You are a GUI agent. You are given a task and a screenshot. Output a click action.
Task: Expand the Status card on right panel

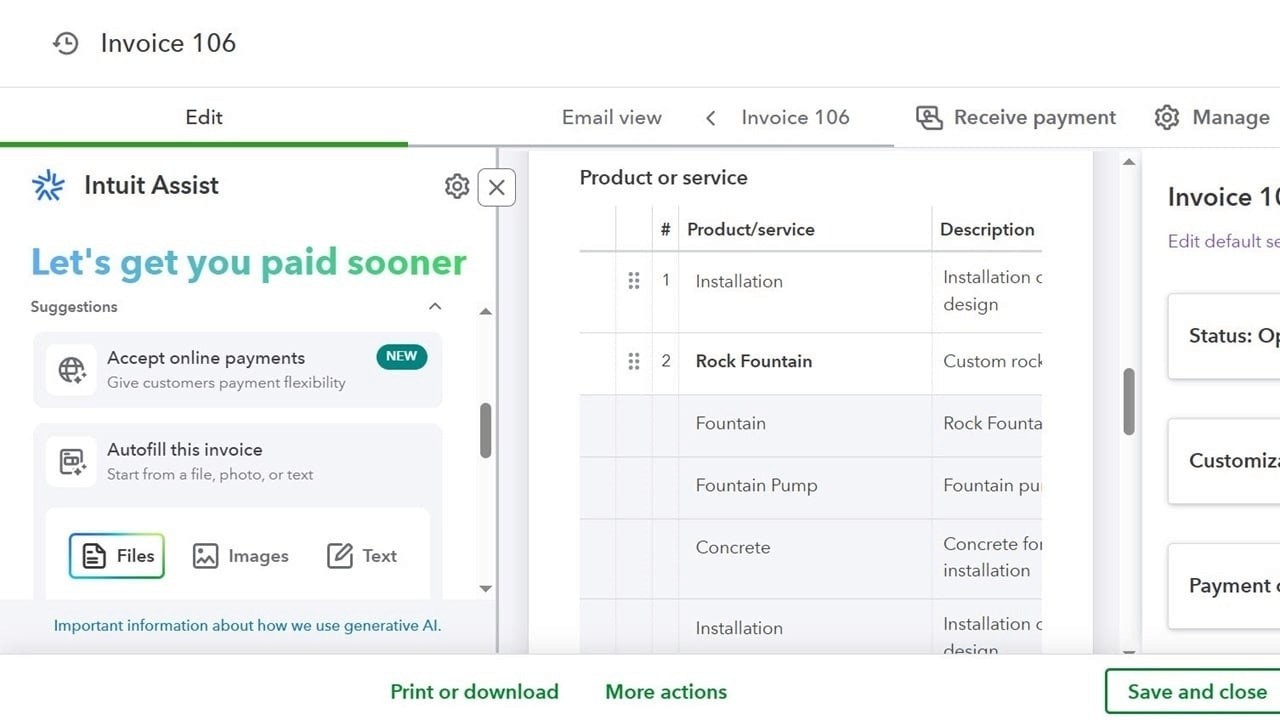pyautogui.click(x=1230, y=337)
